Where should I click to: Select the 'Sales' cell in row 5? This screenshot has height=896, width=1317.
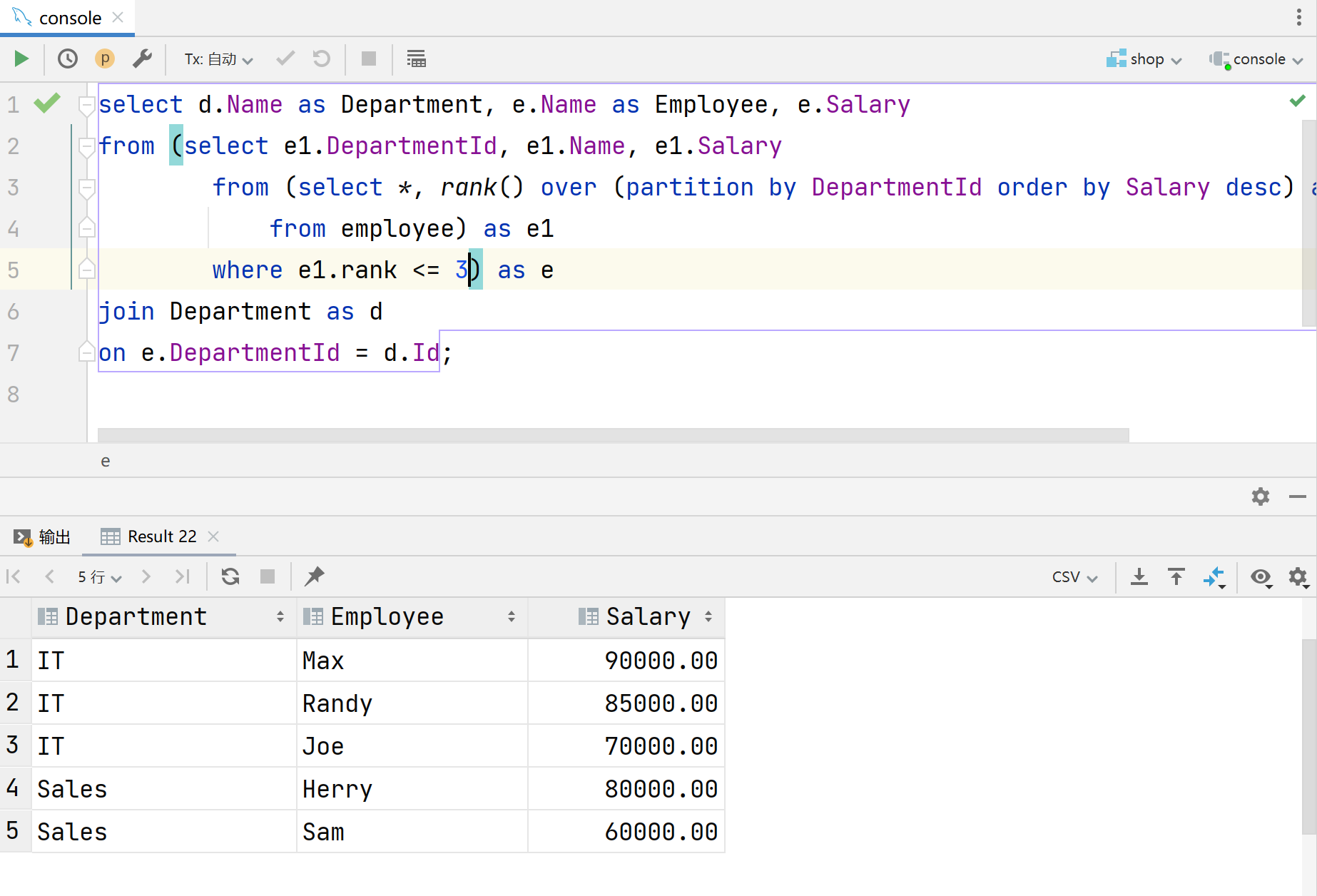point(163,832)
